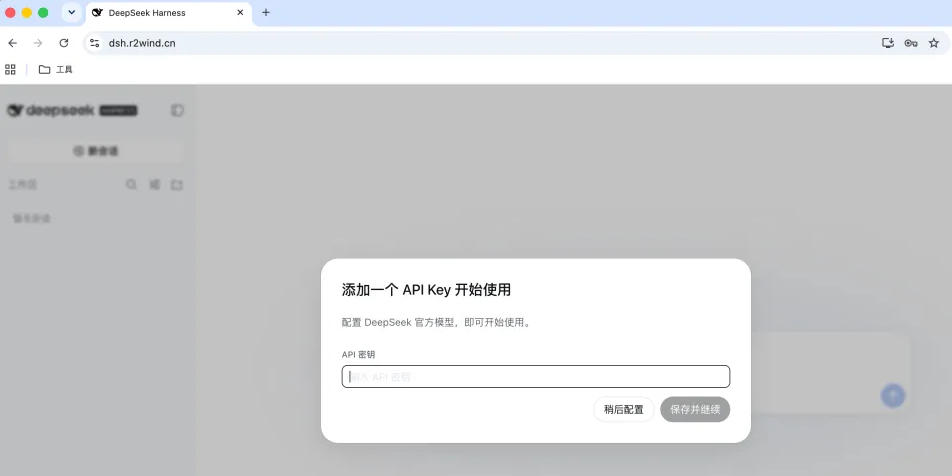Click the install app icon in address bar
952x476 pixels.
point(888,43)
